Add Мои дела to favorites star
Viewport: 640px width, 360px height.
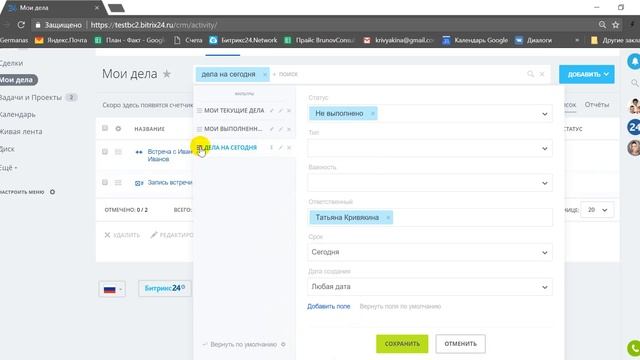(x=167, y=74)
